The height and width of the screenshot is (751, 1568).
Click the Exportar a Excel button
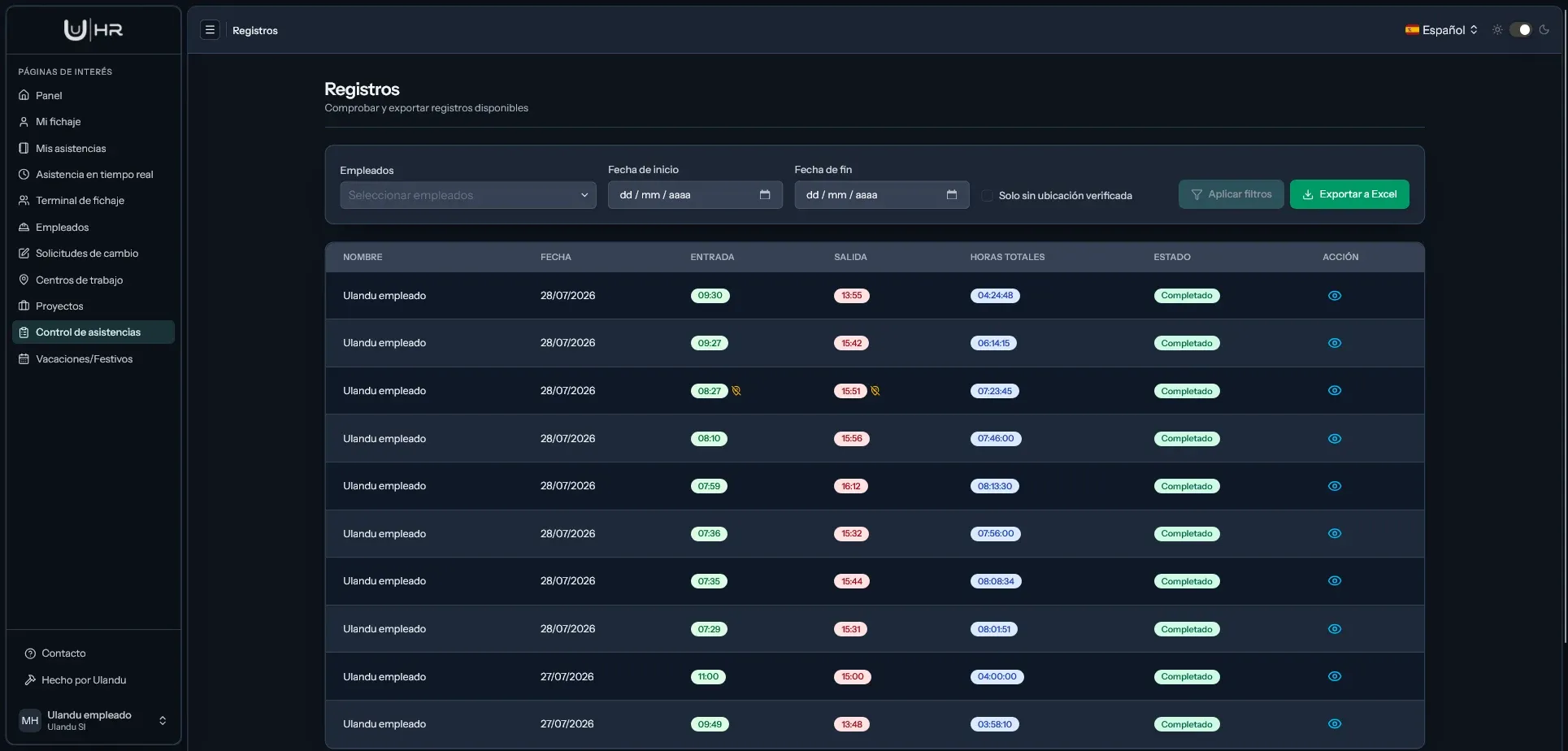1349,194
